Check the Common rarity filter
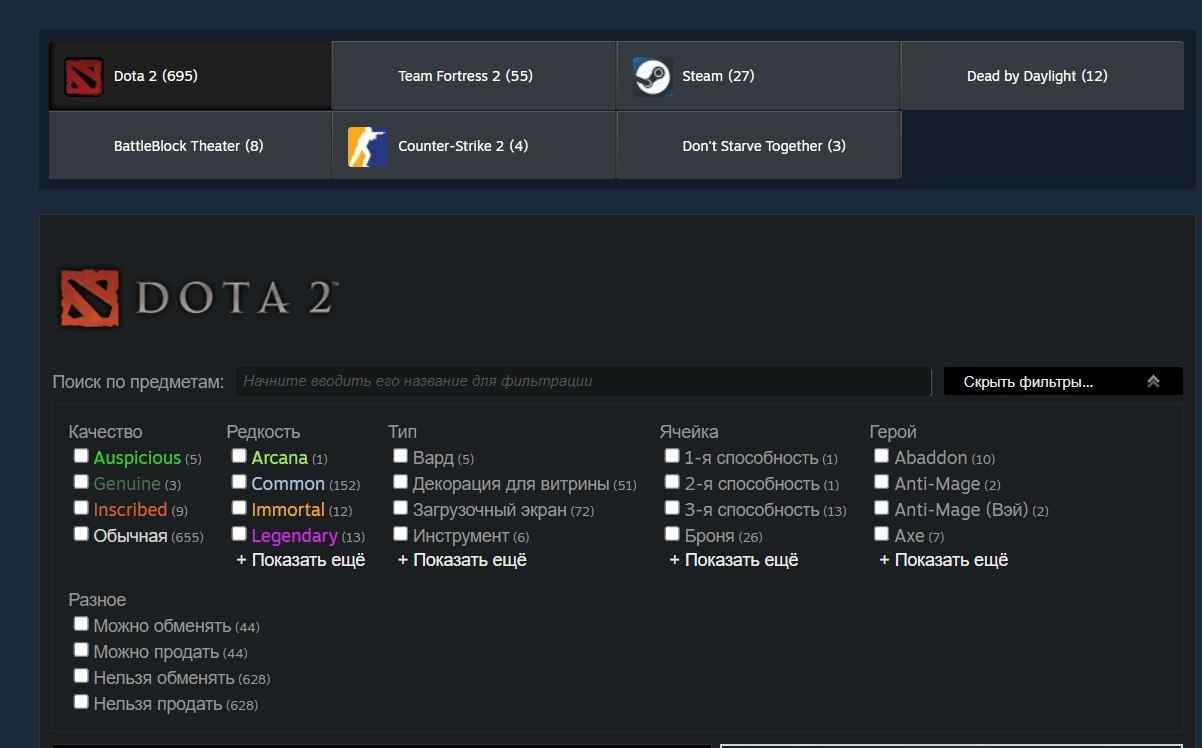The height and width of the screenshot is (748, 1202). pyautogui.click(x=239, y=482)
